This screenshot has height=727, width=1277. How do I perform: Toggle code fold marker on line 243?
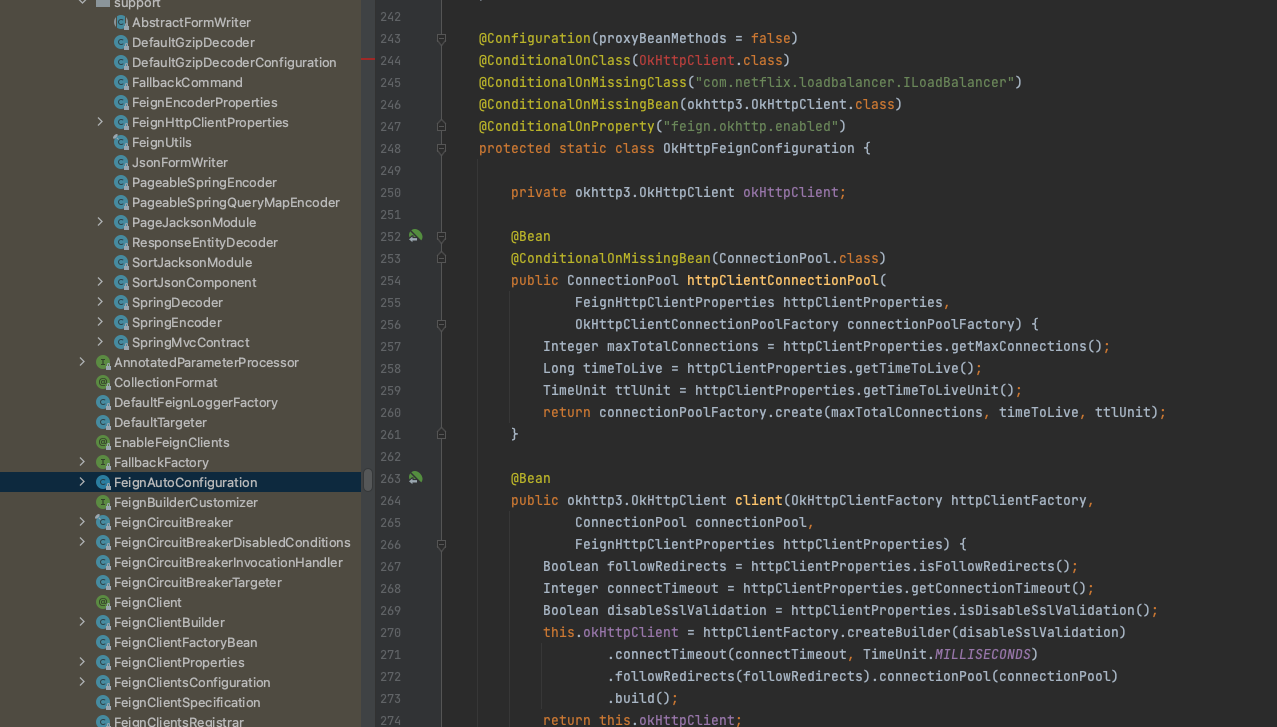click(x=441, y=39)
